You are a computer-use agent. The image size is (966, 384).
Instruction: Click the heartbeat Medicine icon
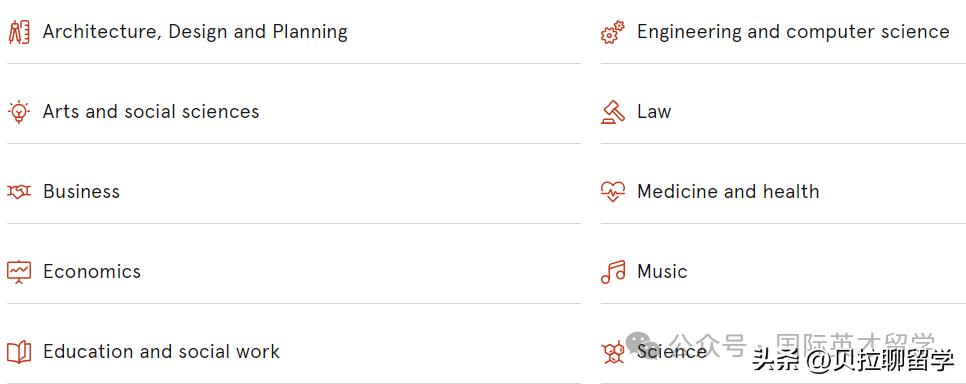coord(612,192)
